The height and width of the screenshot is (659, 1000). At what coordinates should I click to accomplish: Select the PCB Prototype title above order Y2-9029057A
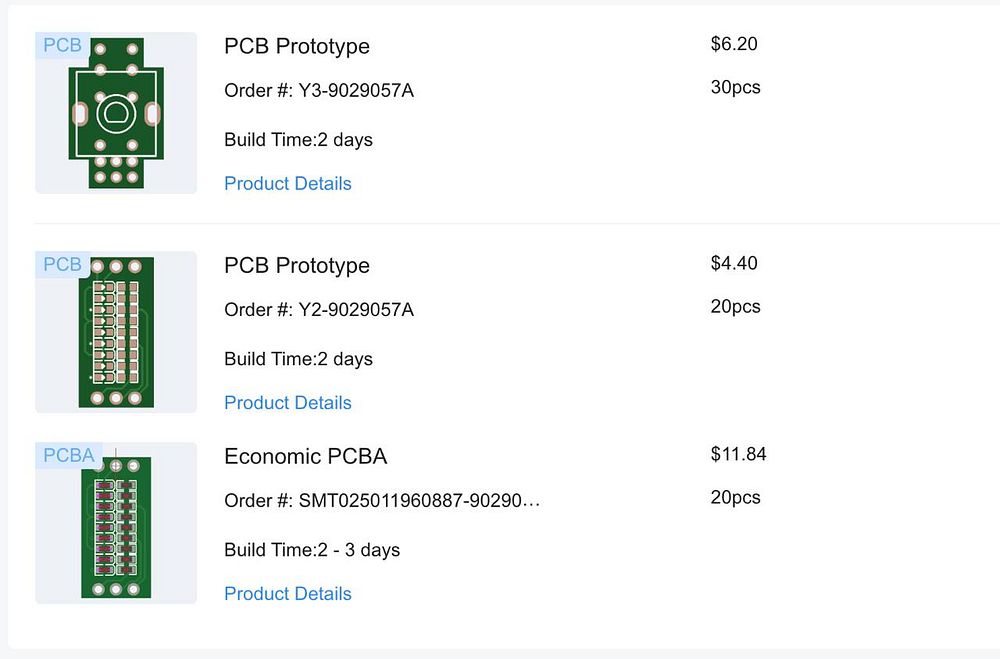[297, 265]
